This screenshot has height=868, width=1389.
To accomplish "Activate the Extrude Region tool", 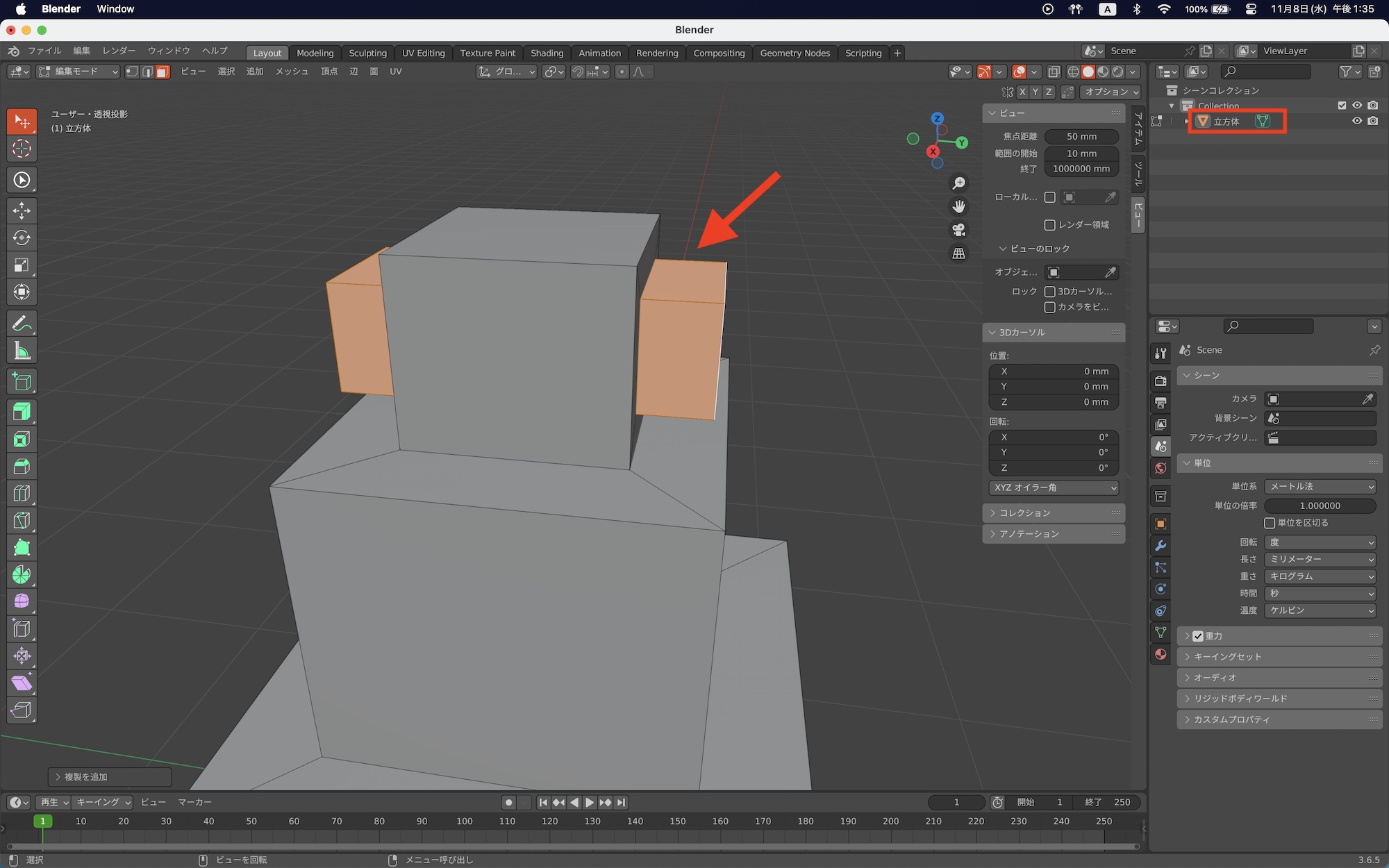I will coord(22,412).
